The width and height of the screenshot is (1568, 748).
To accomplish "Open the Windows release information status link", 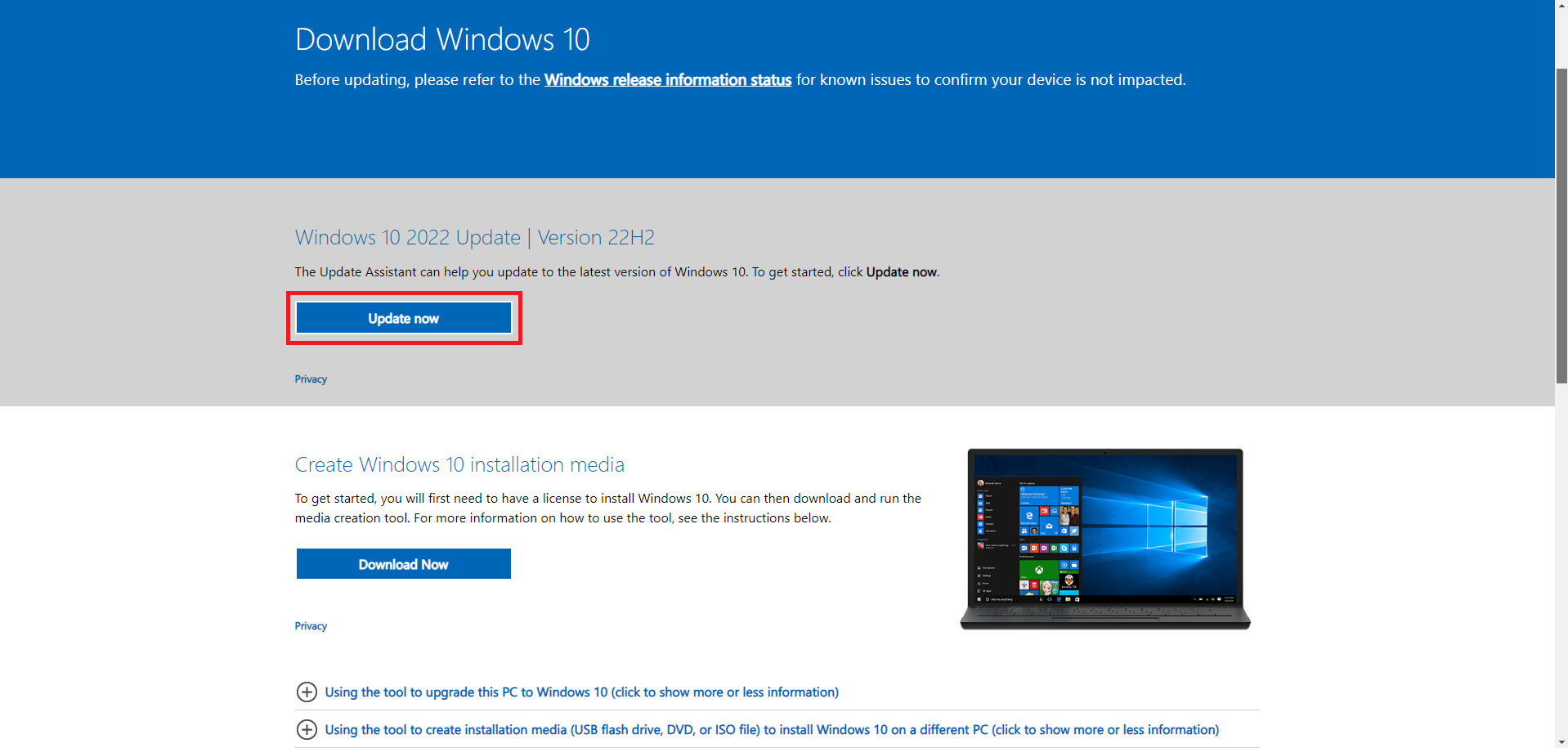I will pos(668,80).
